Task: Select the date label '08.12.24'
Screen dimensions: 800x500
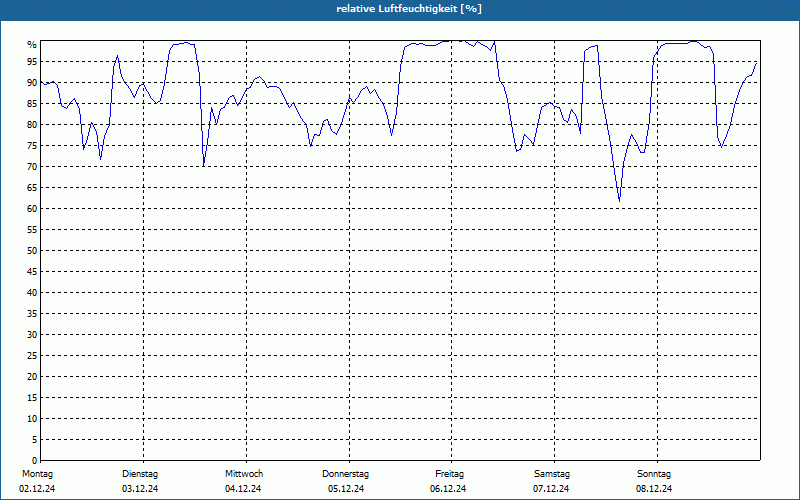Action: point(654,489)
